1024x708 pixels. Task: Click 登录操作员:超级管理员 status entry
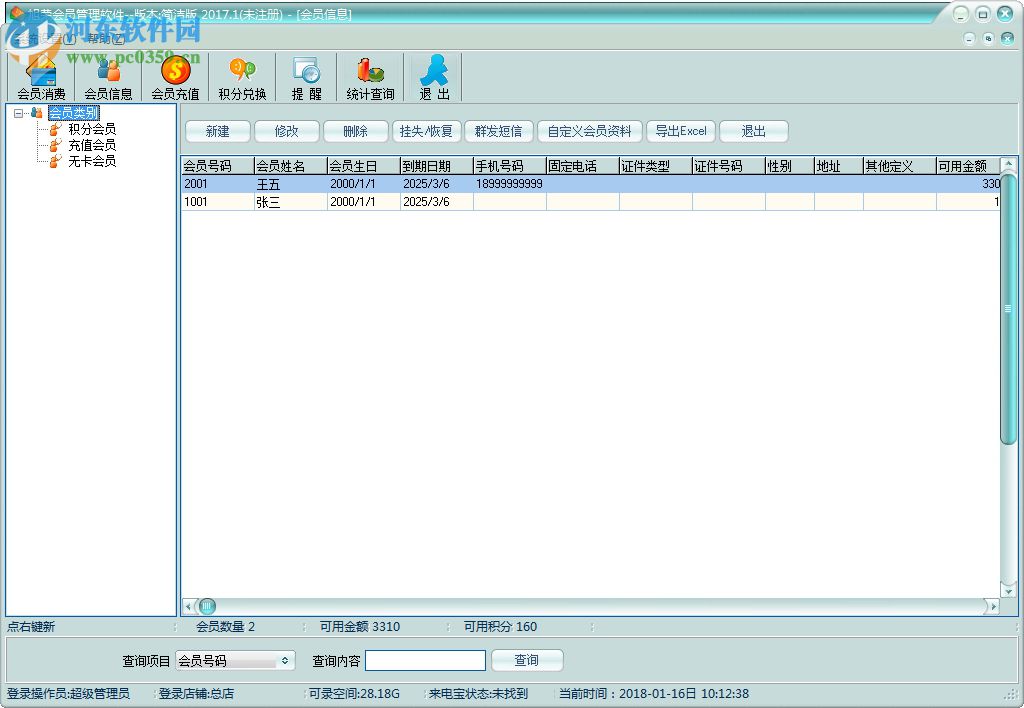(x=69, y=694)
